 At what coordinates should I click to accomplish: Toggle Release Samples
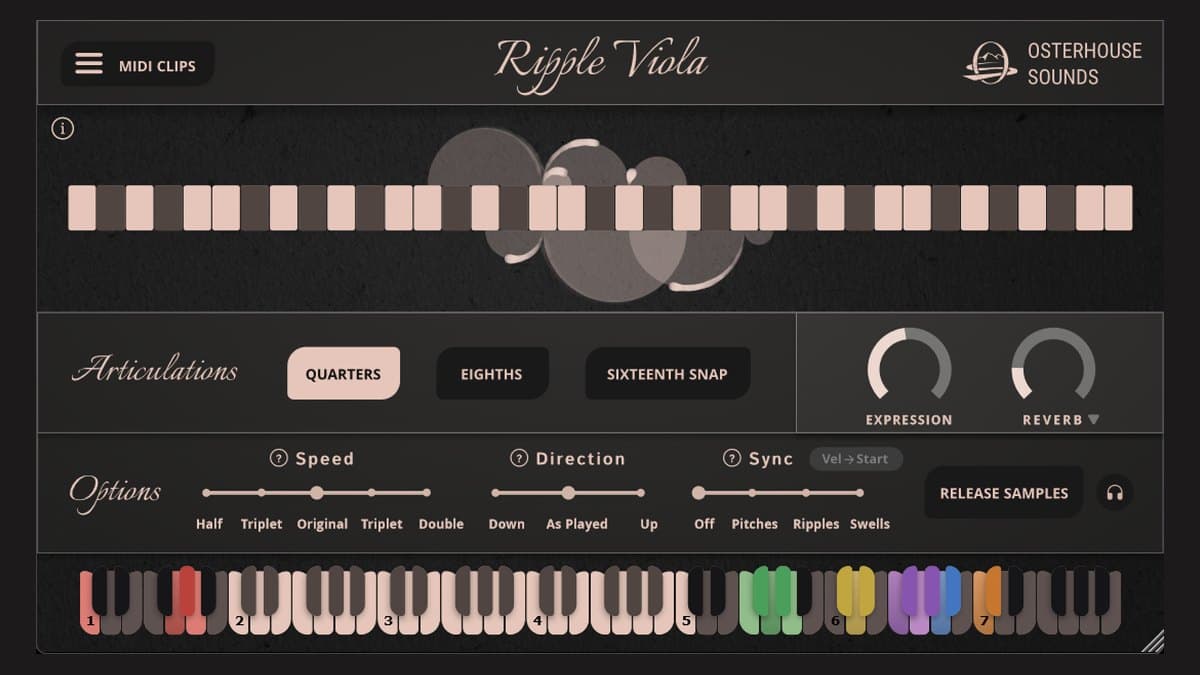tap(1003, 492)
